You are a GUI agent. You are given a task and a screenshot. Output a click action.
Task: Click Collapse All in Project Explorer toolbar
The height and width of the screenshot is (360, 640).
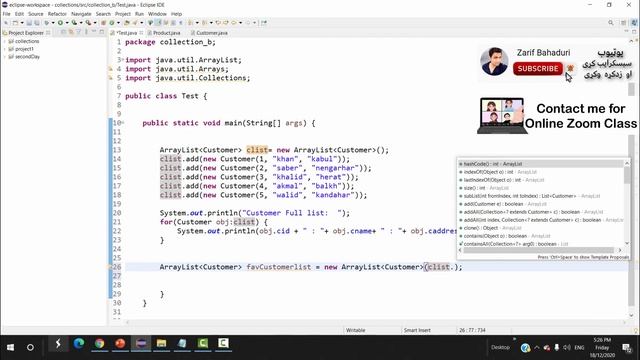click(64, 33)
